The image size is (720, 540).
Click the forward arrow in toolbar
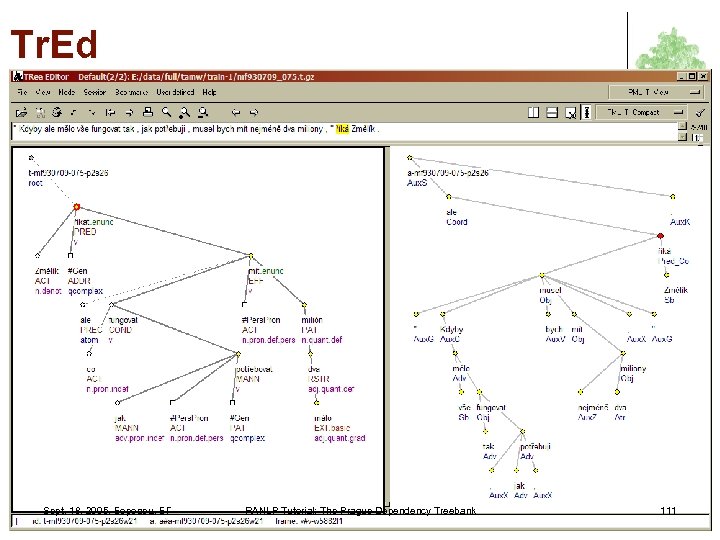[x=254, y=112]
